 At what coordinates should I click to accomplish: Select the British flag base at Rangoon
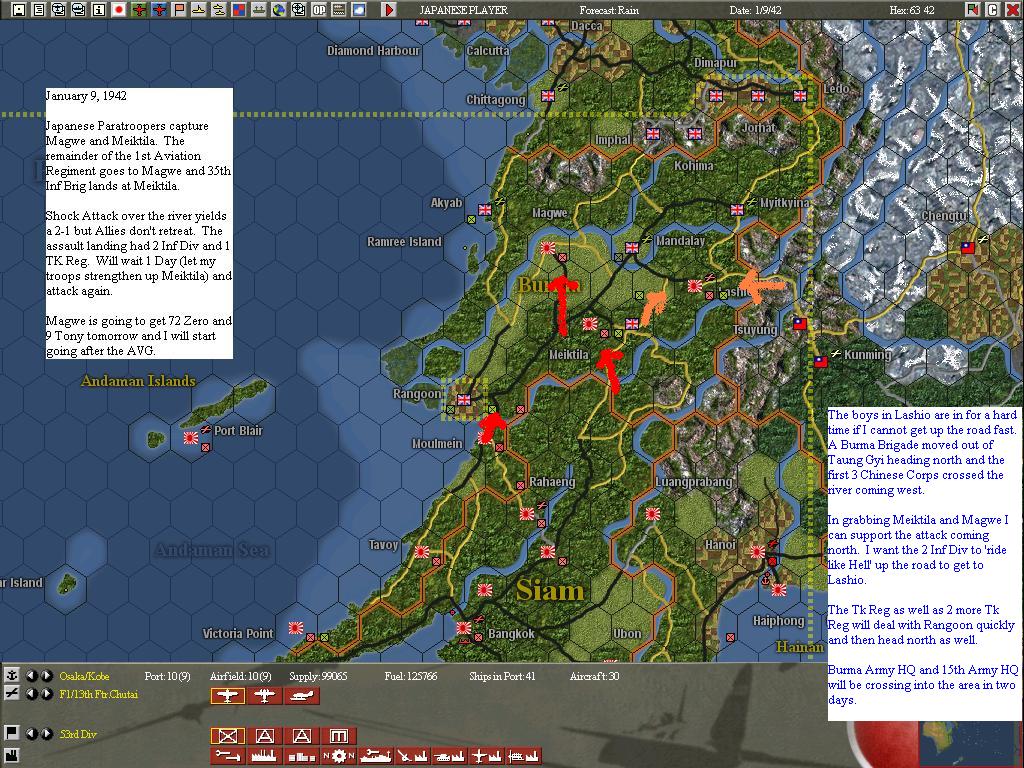pyautogui.click(x=464, y=400)
